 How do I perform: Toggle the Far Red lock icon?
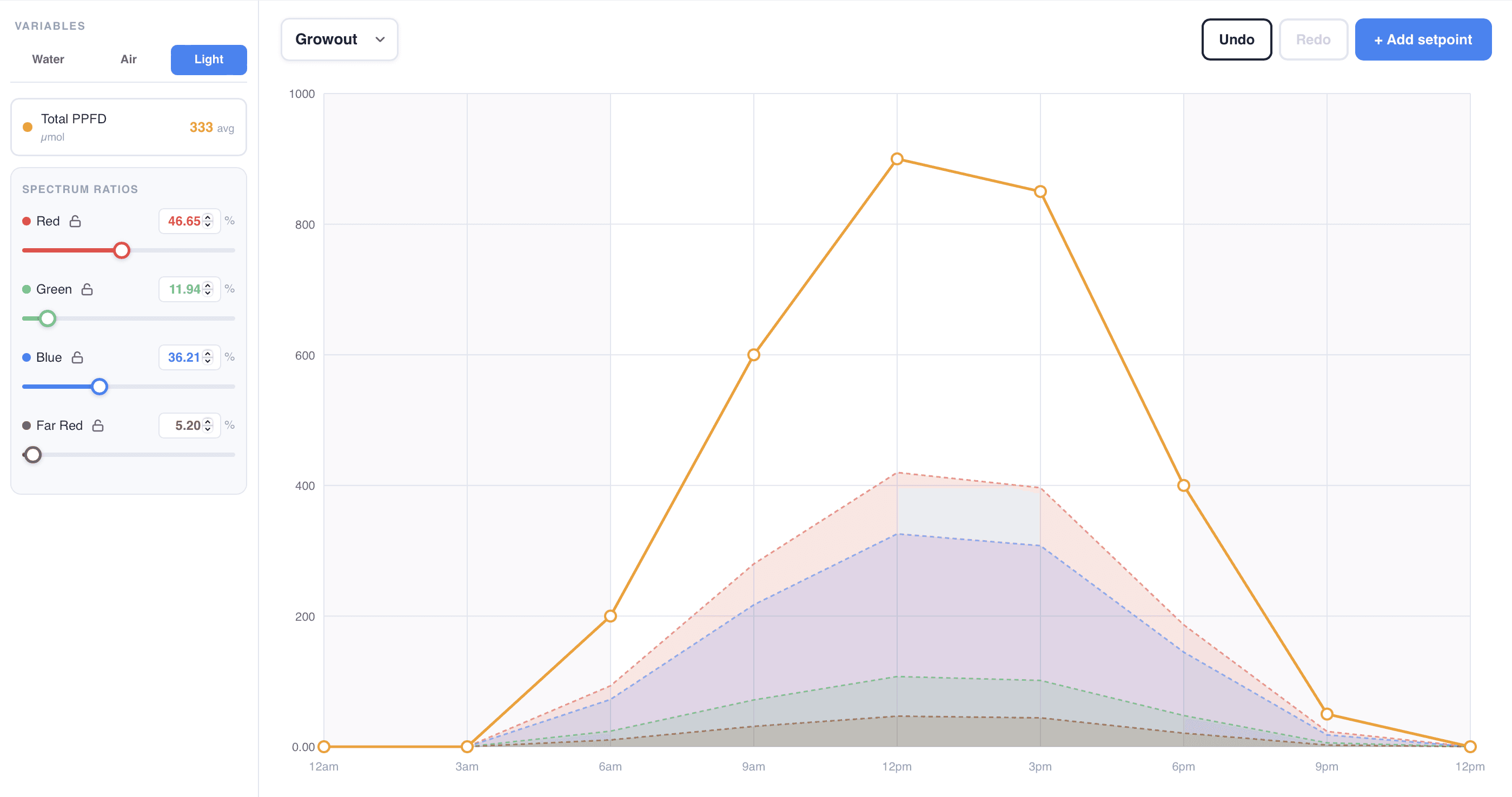tap(98, 426)
